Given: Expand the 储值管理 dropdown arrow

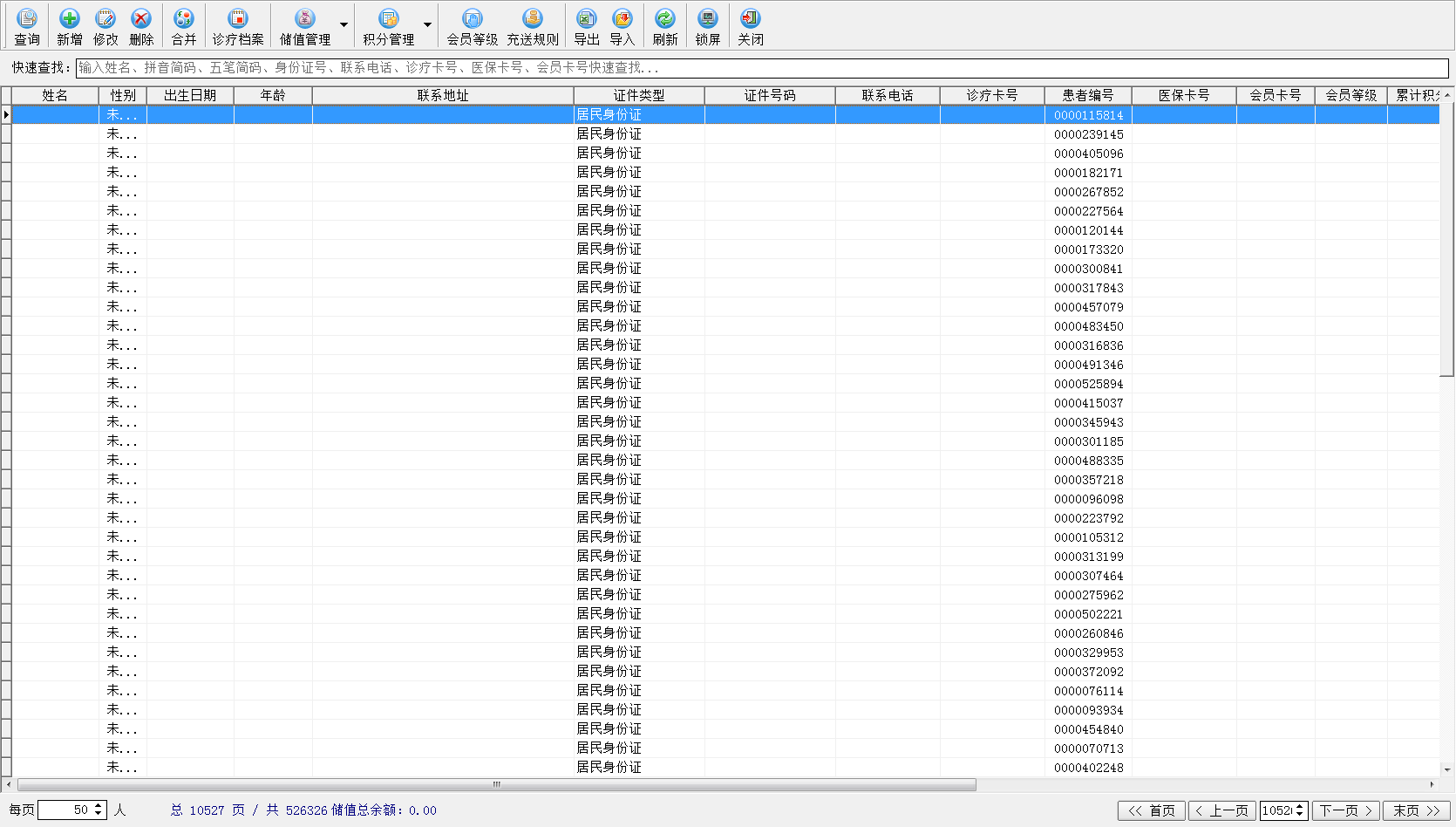Looking at the screenshot, I should pos(344,25).
